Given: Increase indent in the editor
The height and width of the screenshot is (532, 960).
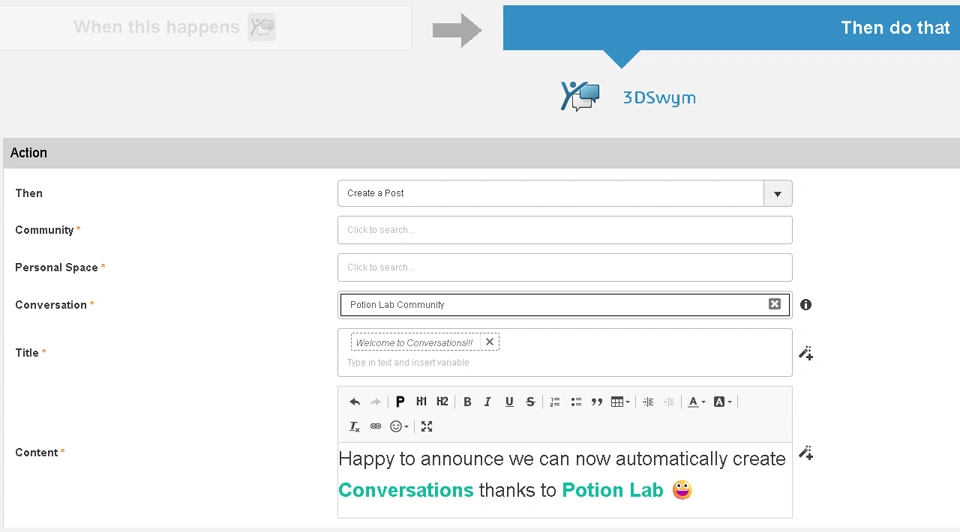Looking at the screenshot, I should point(648,402).
